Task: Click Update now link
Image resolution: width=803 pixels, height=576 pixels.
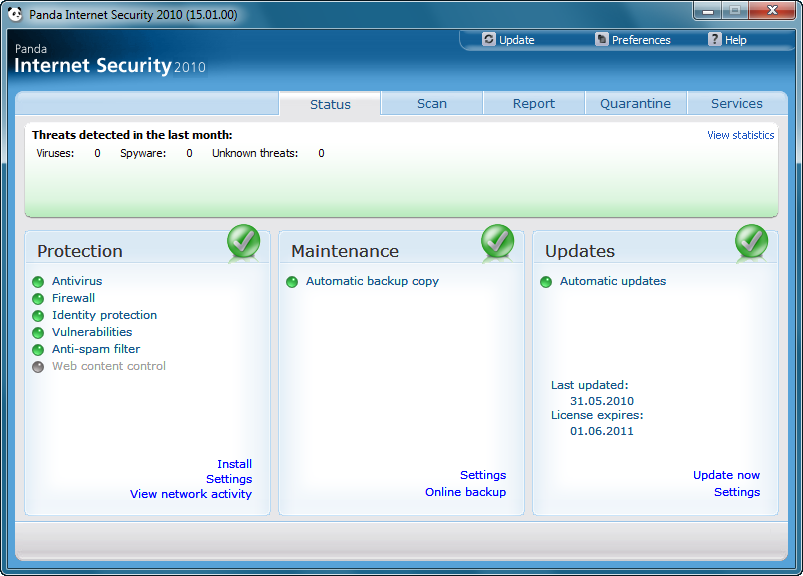Action: click(726, 475)
